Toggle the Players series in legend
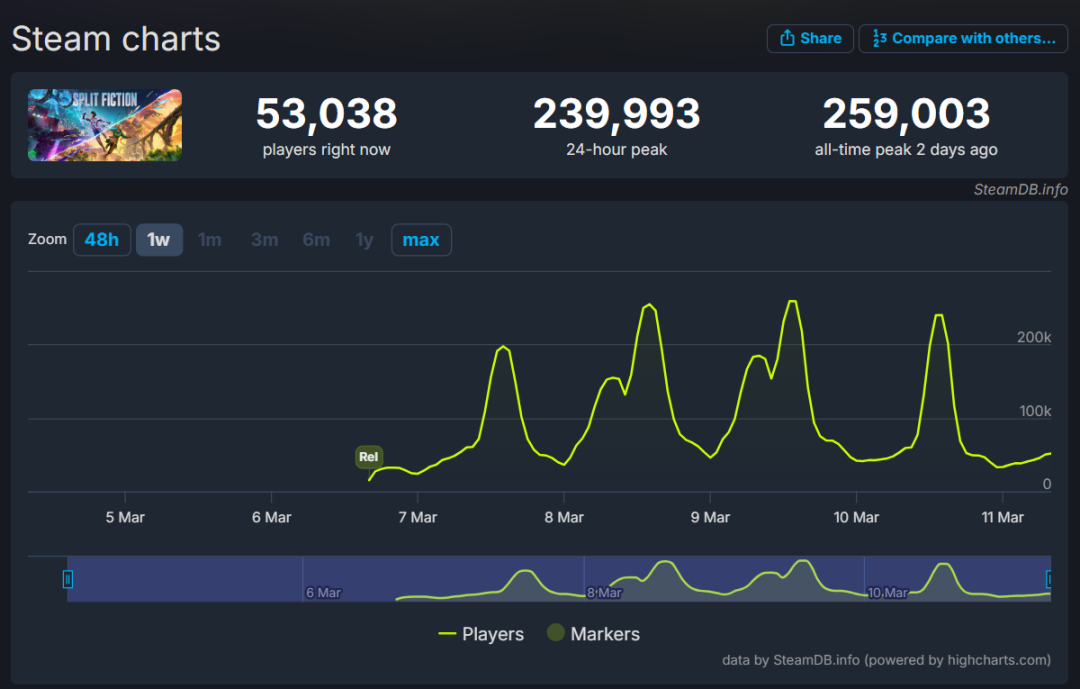 click(x=481, y=634)
